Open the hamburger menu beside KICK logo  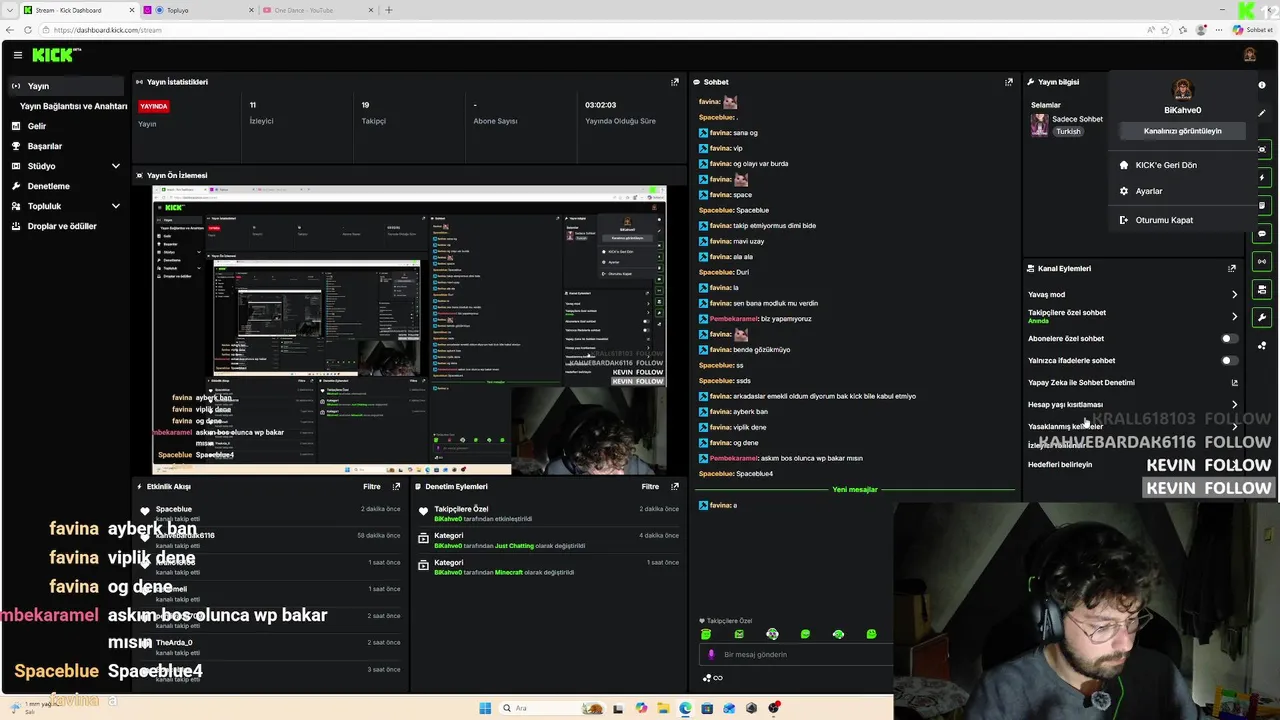(18, 55)
